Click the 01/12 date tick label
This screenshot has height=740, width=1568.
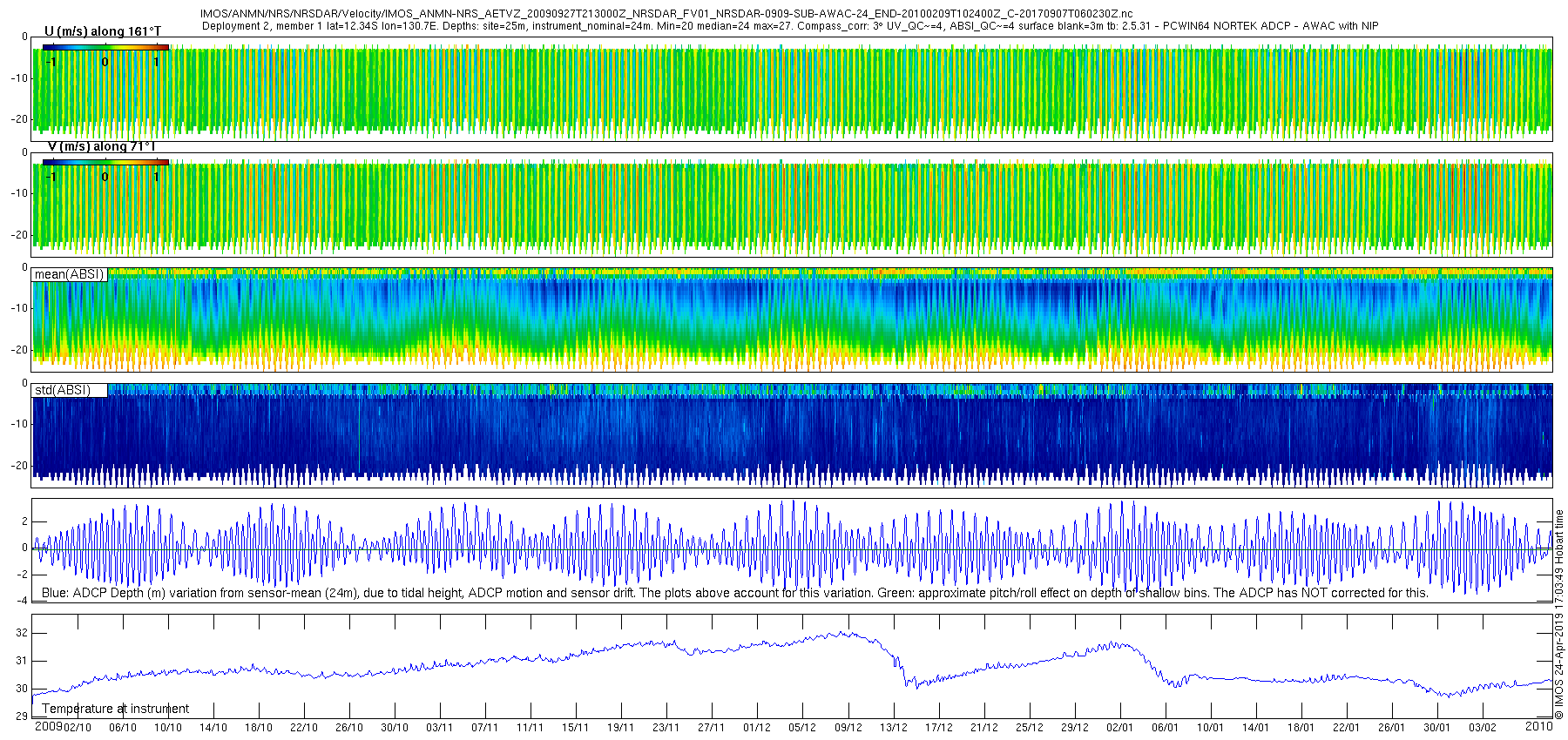point(757,728)
